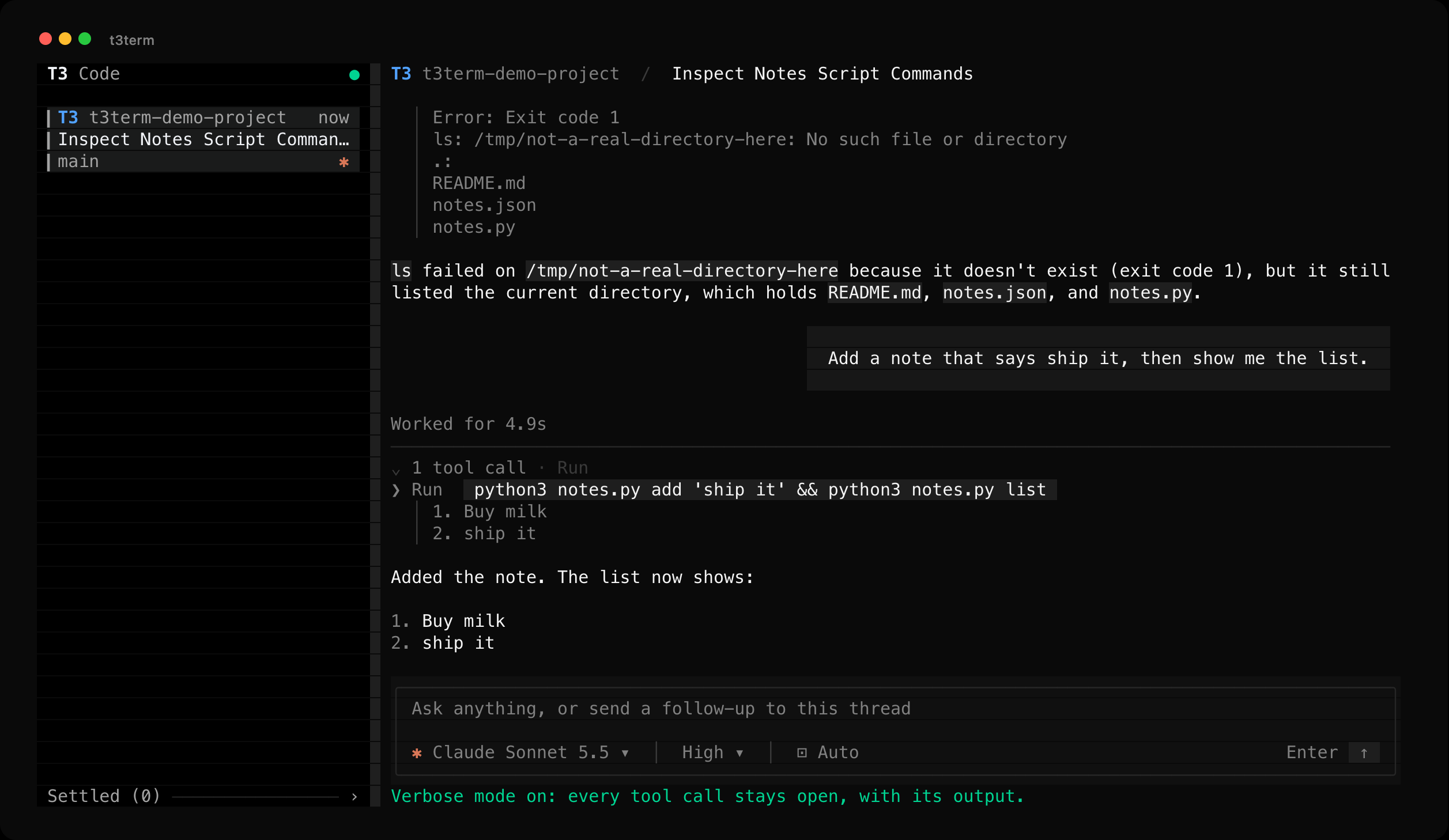Image resolution: width=1449 pixels, height=840 pixels.
Task: Select the main branch row
Action: pos(203,161)
